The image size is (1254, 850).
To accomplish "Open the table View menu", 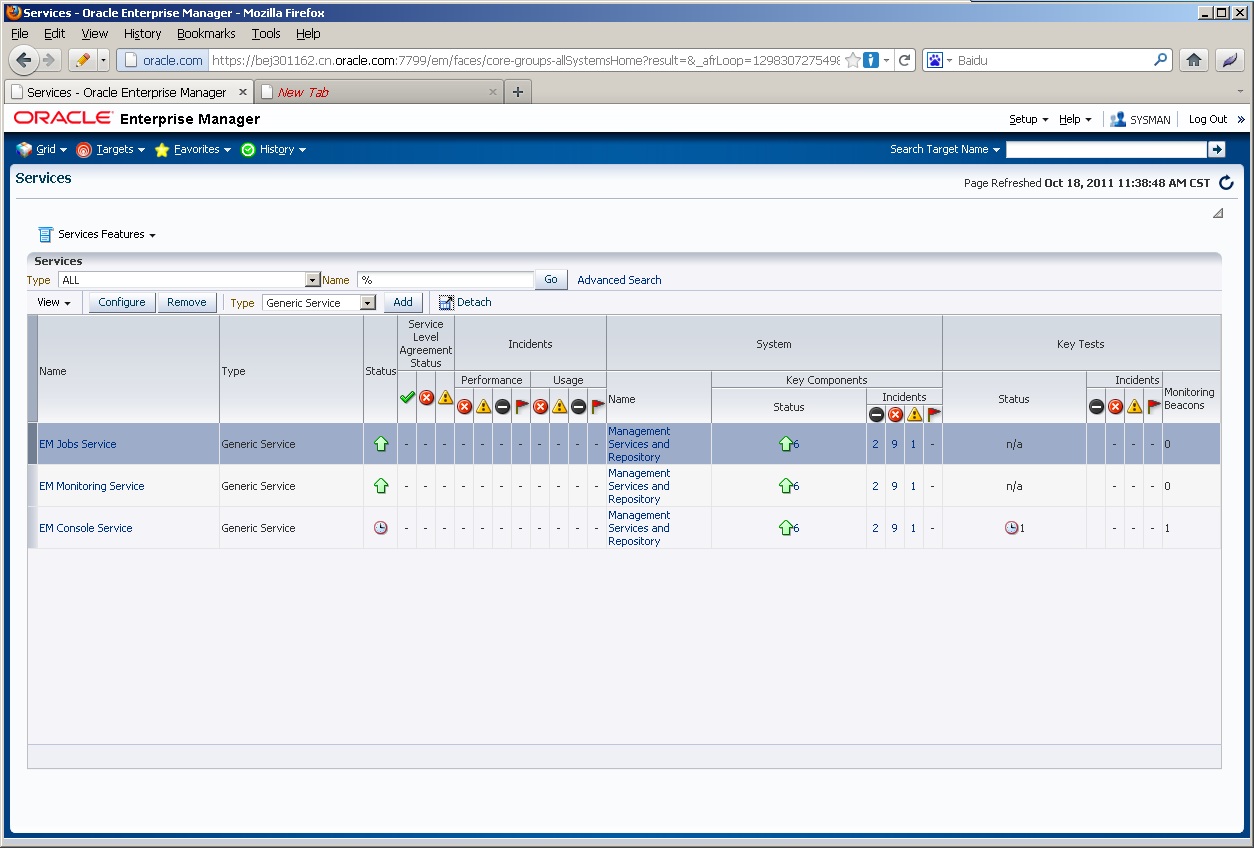I will (x=54, y=302).
